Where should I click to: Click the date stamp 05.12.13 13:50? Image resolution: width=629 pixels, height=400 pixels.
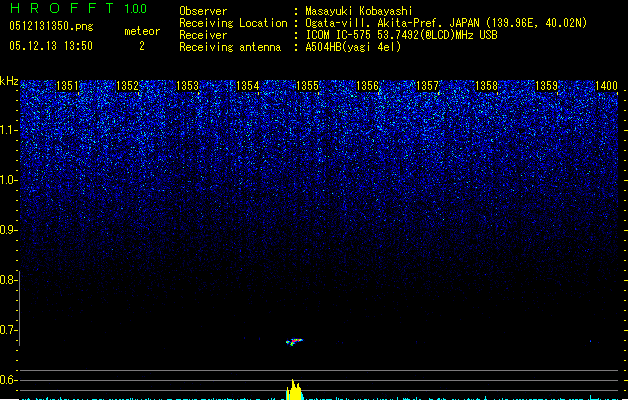(x=51, y=46)
